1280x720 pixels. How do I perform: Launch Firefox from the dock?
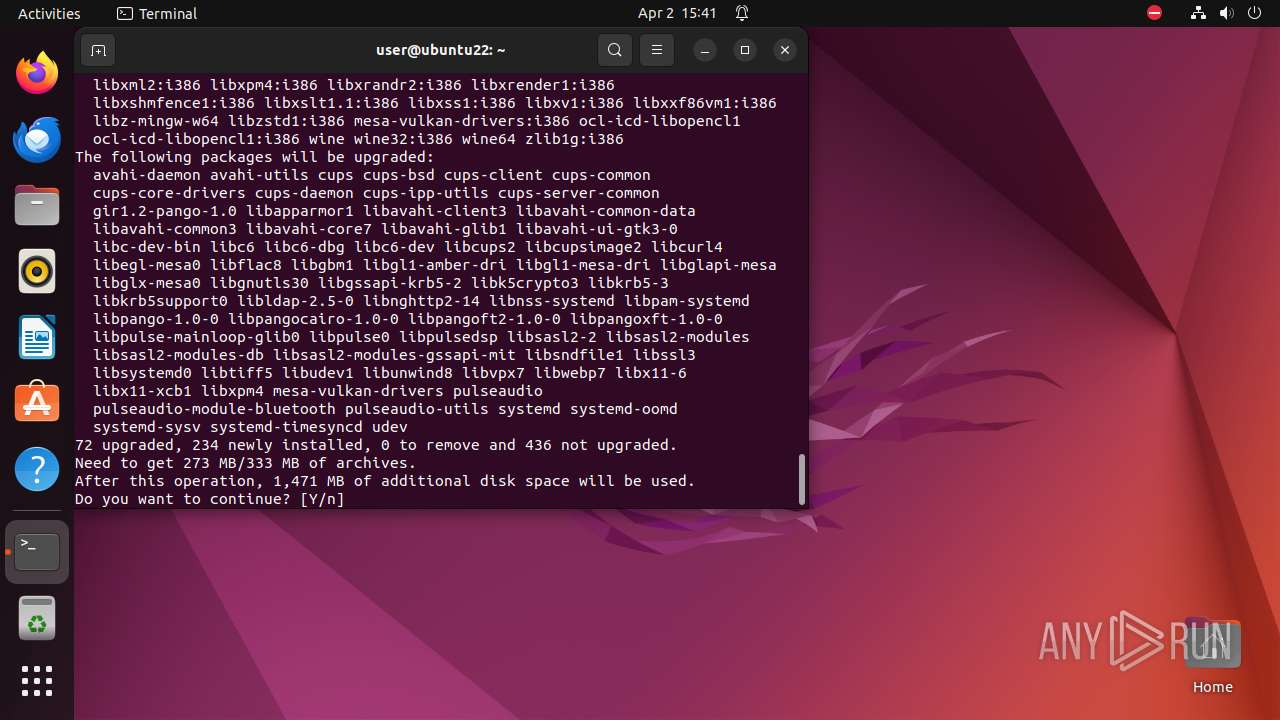[x=37, y=73]
